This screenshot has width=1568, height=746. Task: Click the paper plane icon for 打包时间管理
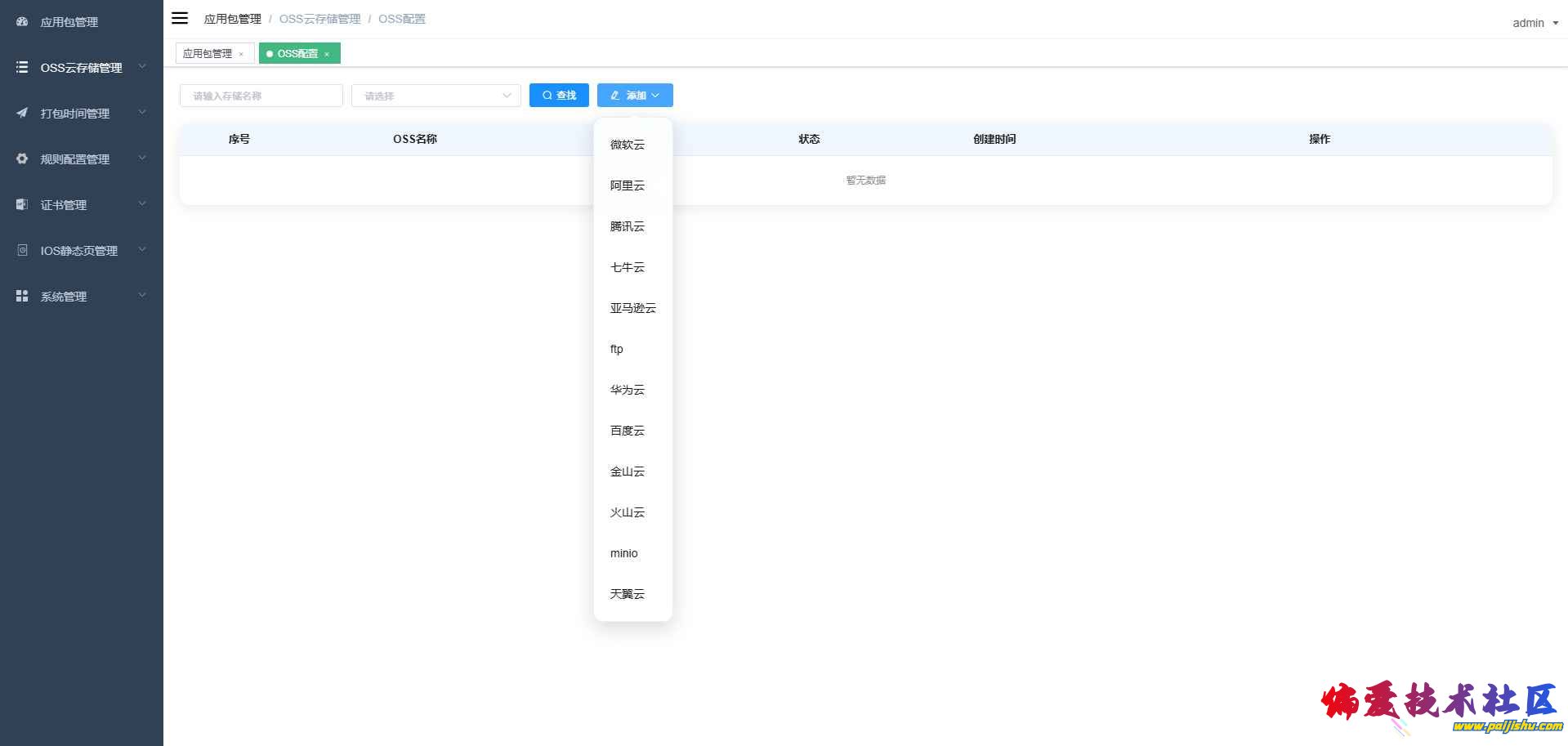coord(22,114)
